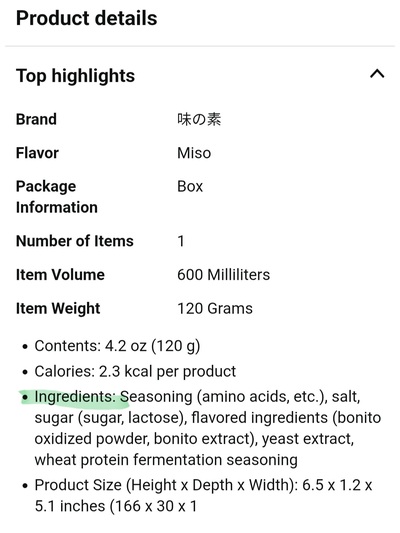Click the Top highlights heading
400x533 pixels.
click(75, 76)
